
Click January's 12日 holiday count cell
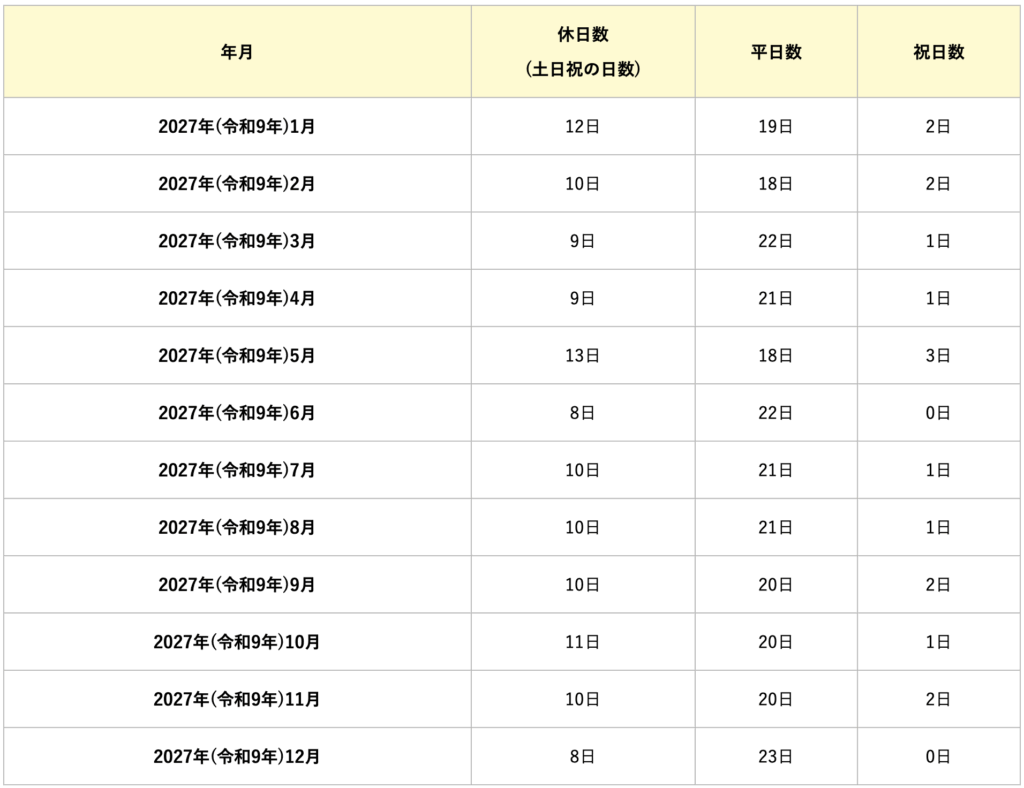click(x=583, y=127)
